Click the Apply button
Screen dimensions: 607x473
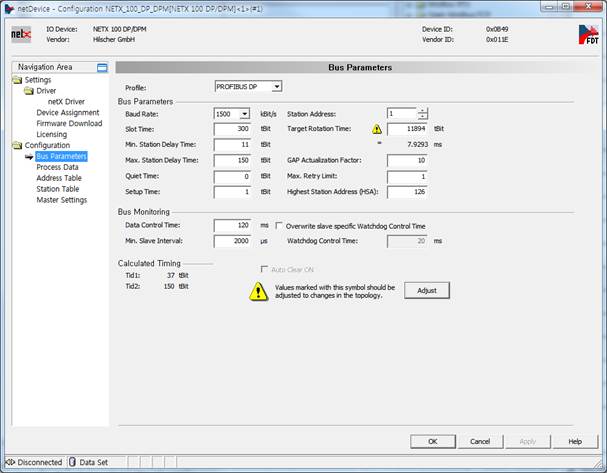point(528,442)
